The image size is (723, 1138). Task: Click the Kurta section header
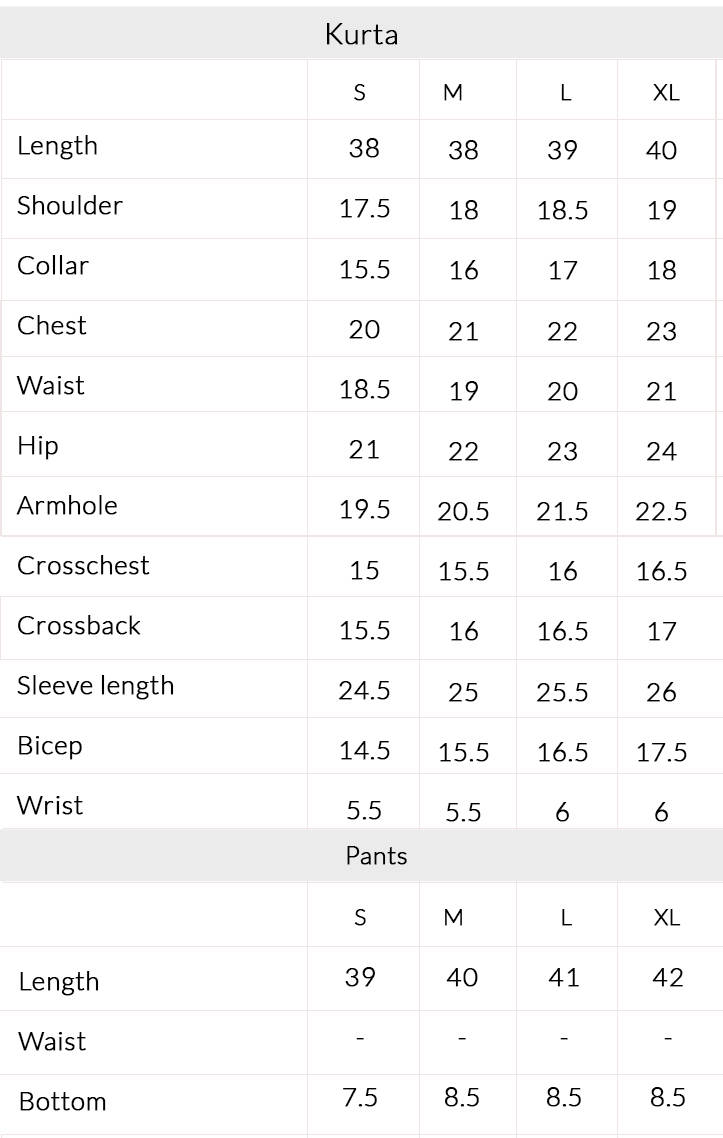point(361,35)
